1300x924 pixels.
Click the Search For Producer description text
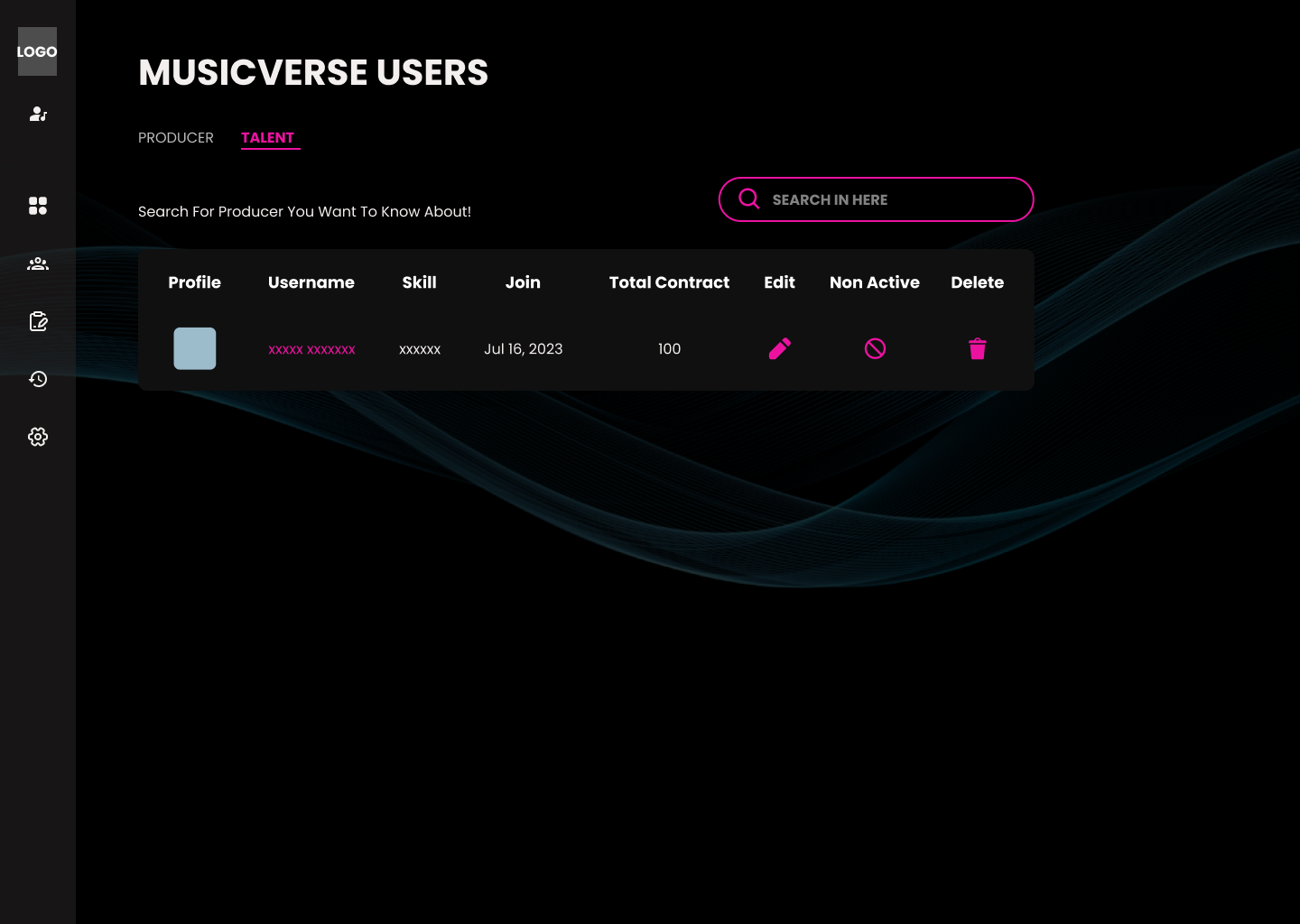pos(304,211)
